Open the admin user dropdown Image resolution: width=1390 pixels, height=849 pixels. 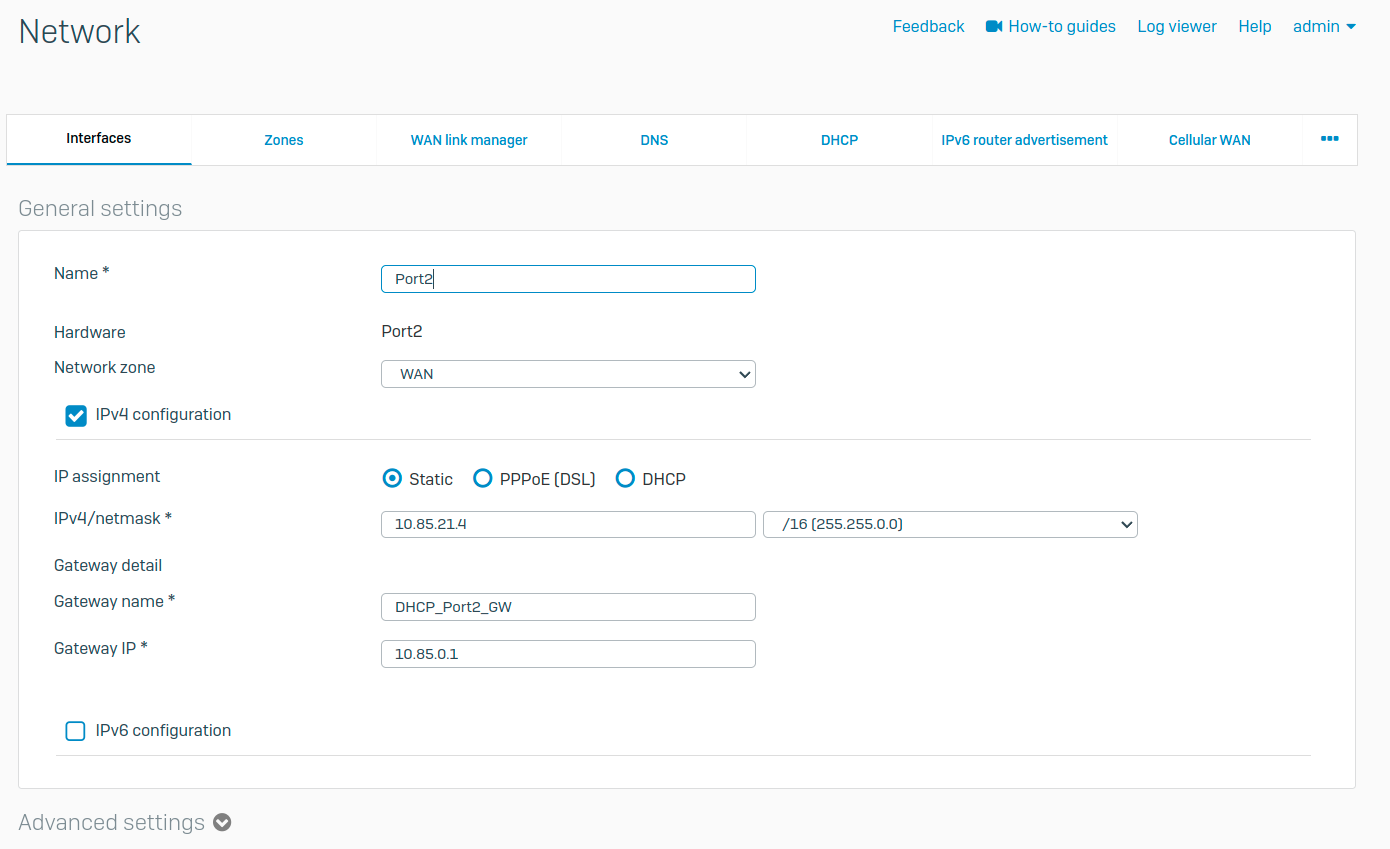click(x=1324, y=27)
